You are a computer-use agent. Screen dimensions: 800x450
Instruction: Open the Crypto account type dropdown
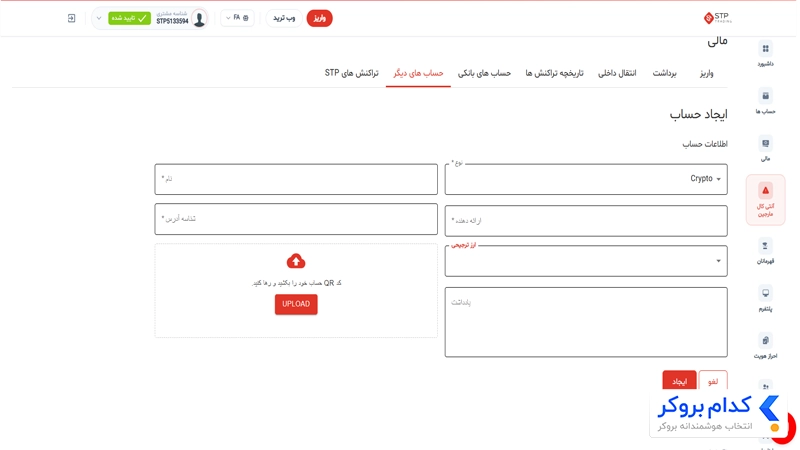coord(586,179)
